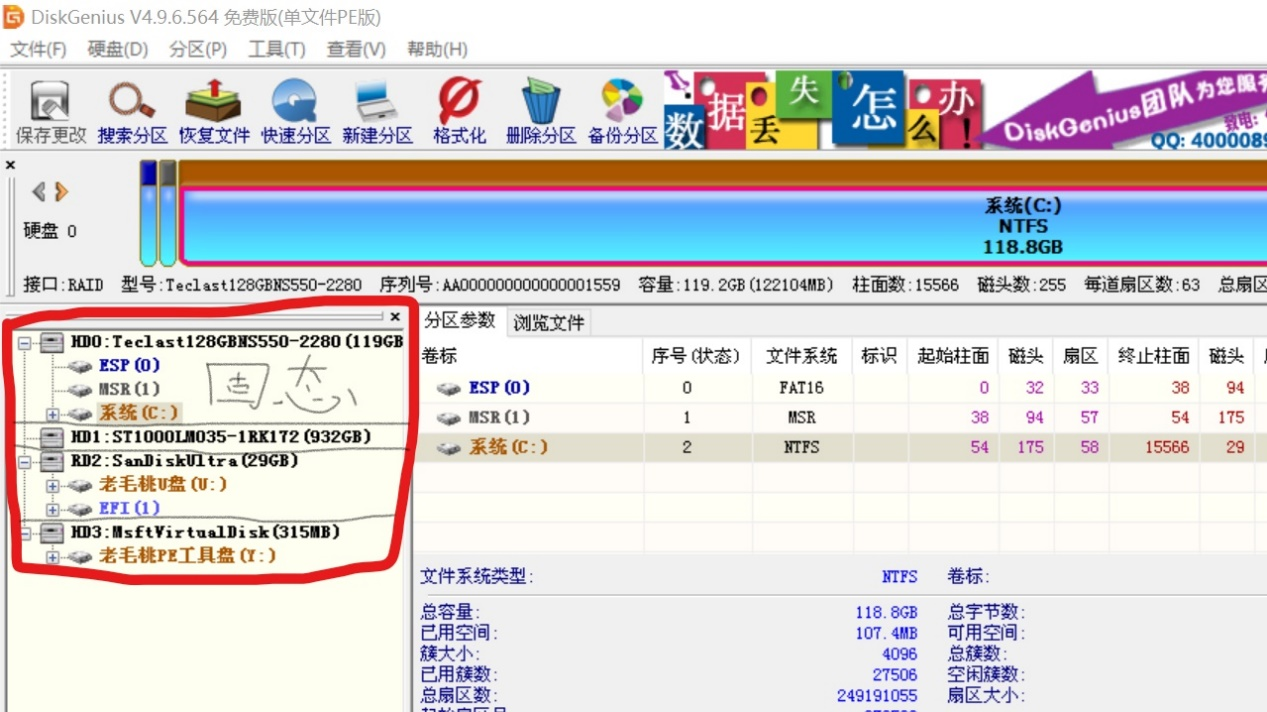Collapse the RD2 SanDiskUltra disk node
This screenshot has height=712, width=1267.
[26, 461]
